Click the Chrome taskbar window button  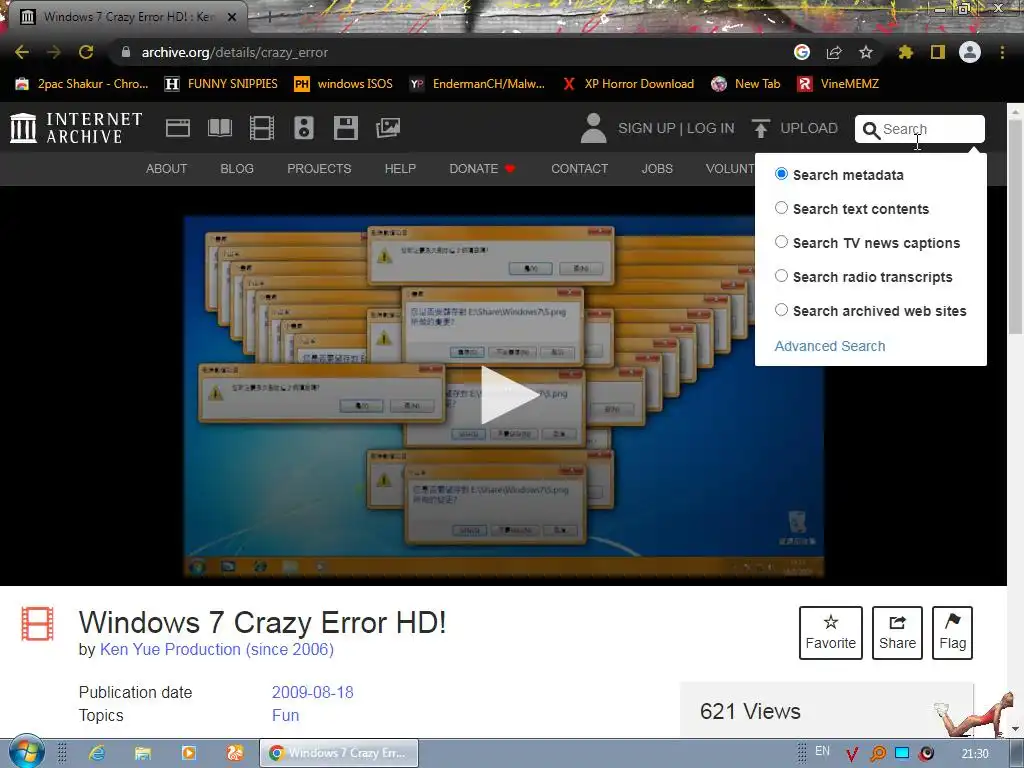click(x=339, y=753)
